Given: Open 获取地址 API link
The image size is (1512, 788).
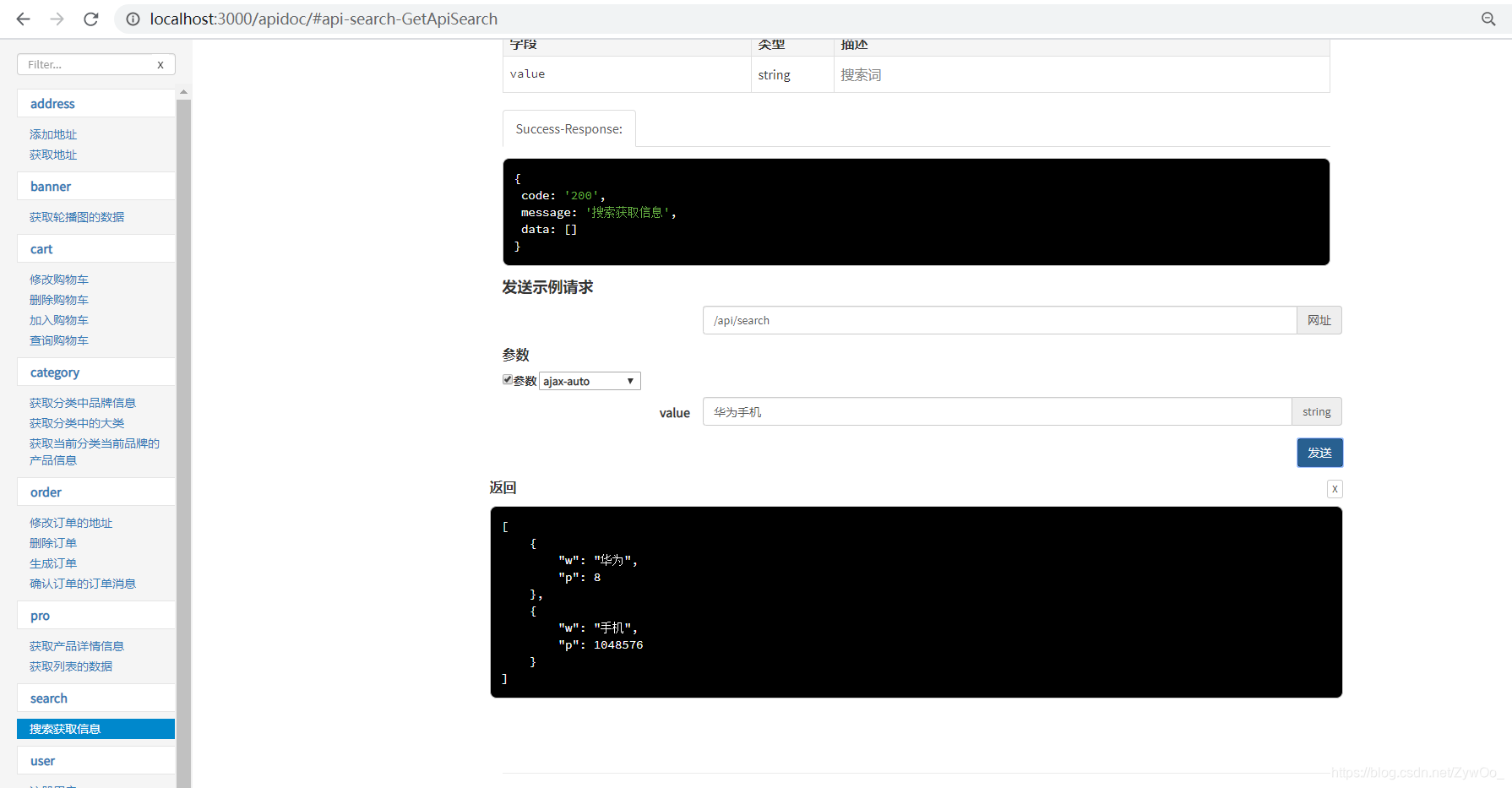Looking at the screenshot, I should coord(53,155).
